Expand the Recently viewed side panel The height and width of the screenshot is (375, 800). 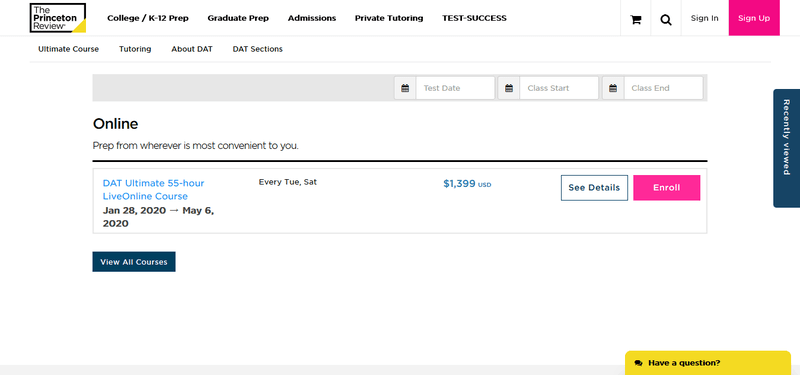(786, 148)
